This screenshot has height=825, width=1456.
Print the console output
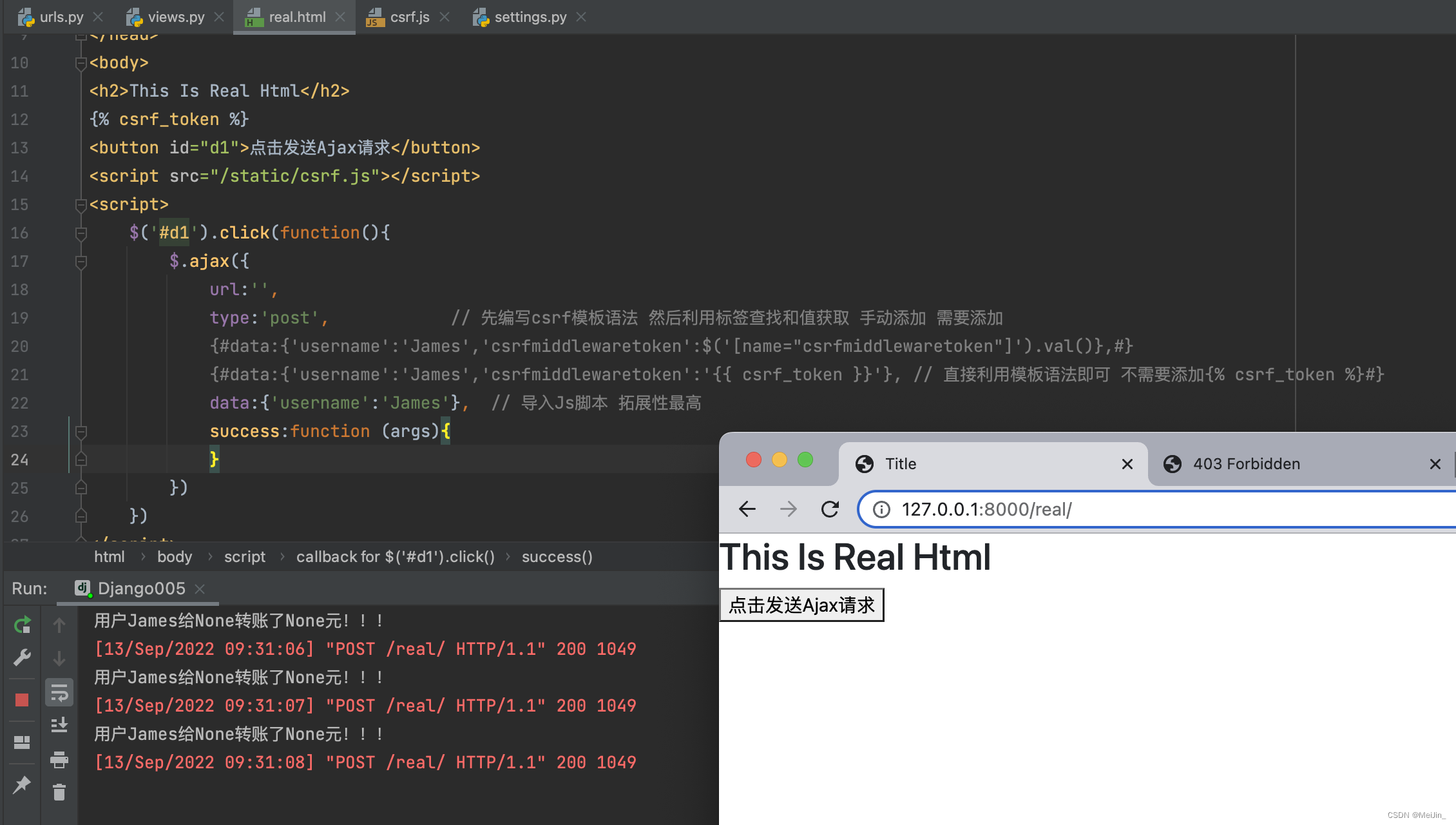click(59, 759)
